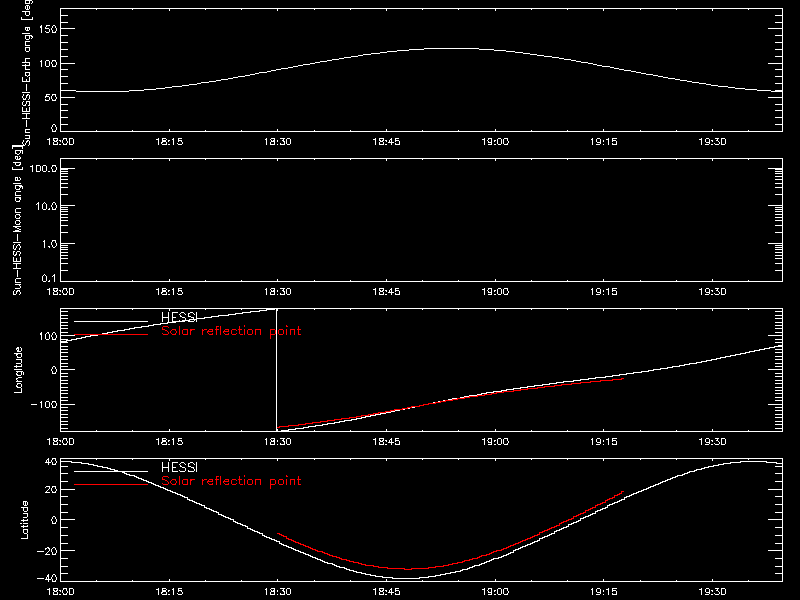
Task: Click the 'Latitude' y-axis title
Action: (24, 520)
